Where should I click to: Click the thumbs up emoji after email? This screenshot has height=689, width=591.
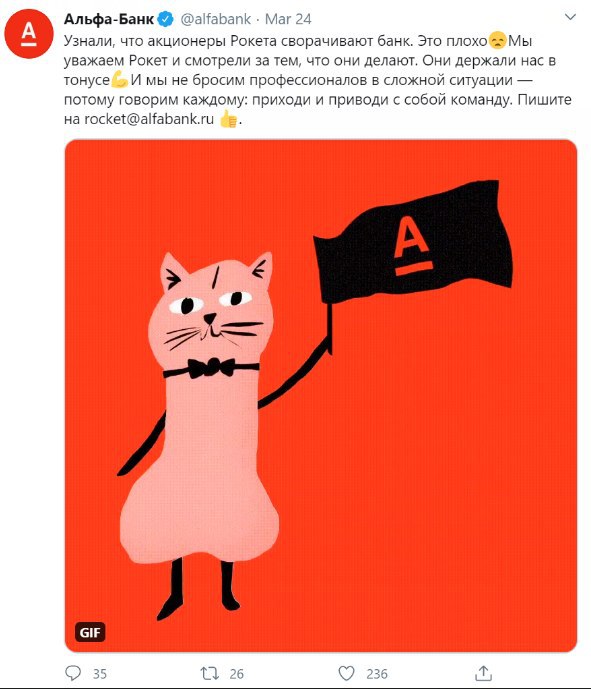click(x=228, y=119)
